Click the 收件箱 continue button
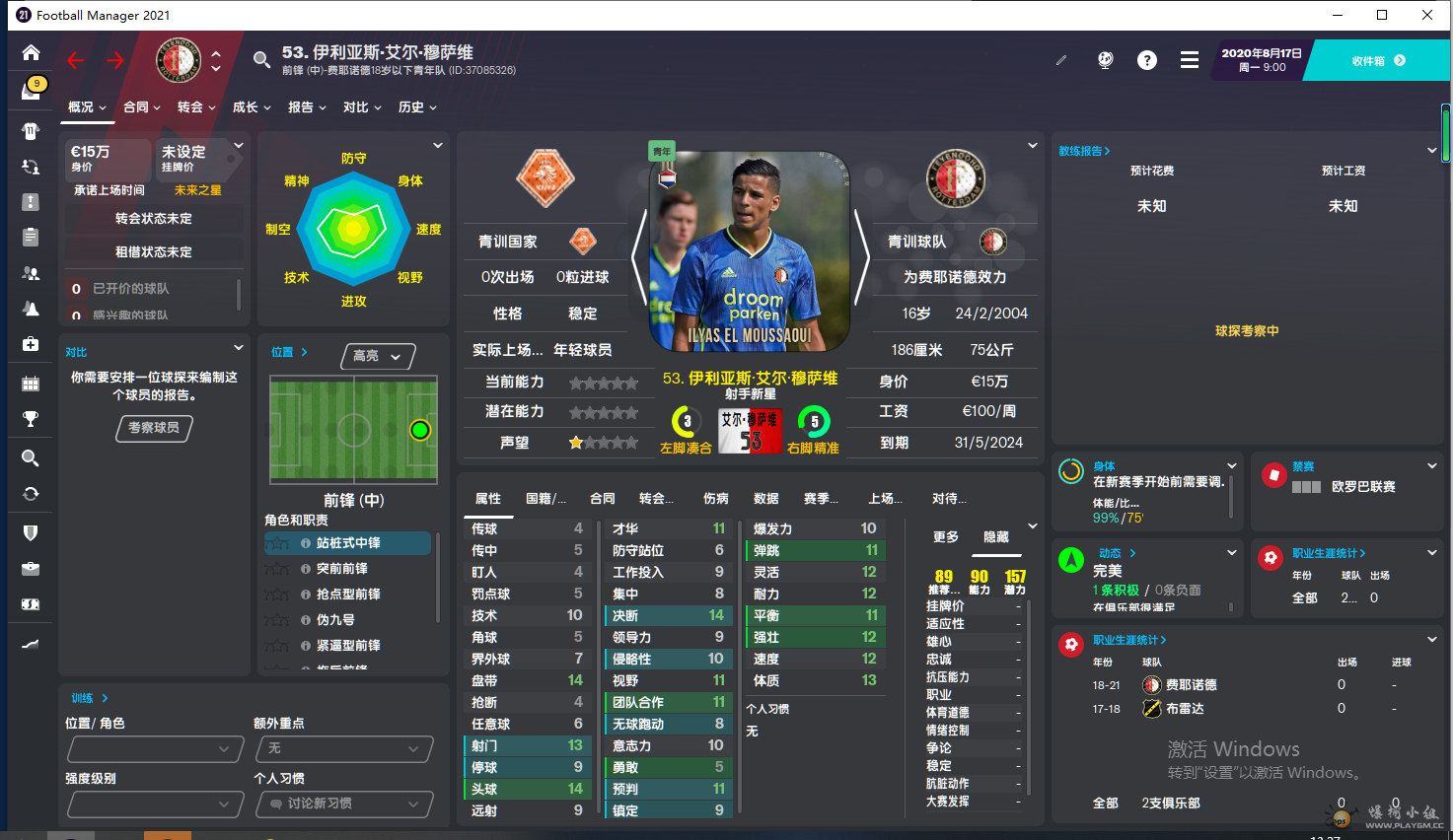1453x840 pixels. [x=1377, y=61]
